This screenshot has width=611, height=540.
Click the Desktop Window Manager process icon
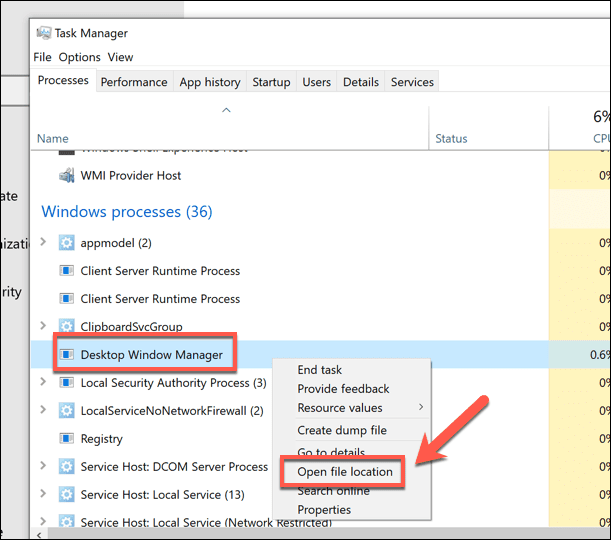coord(67,355)
